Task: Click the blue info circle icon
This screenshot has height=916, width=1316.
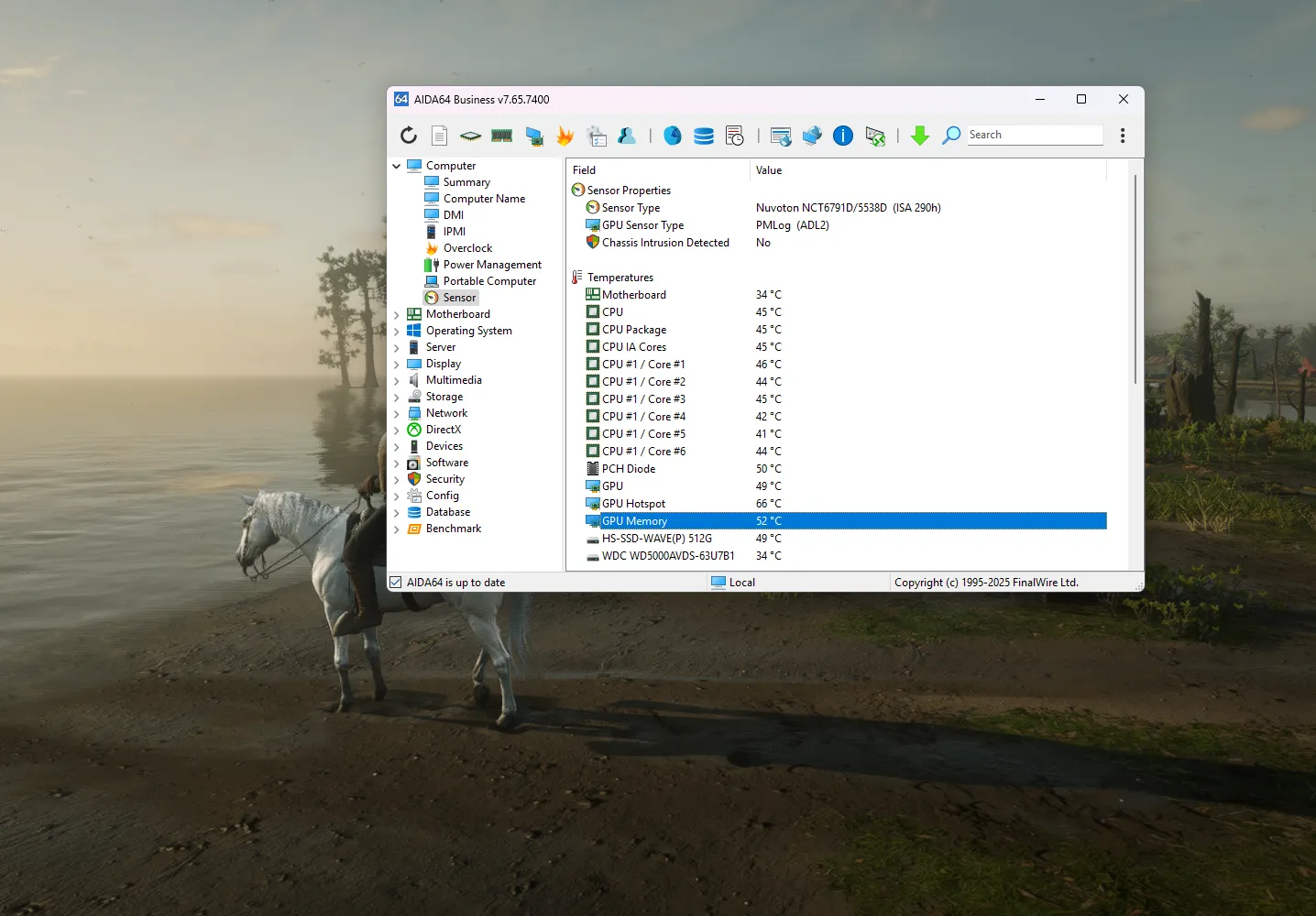Action: click(843, 136)
